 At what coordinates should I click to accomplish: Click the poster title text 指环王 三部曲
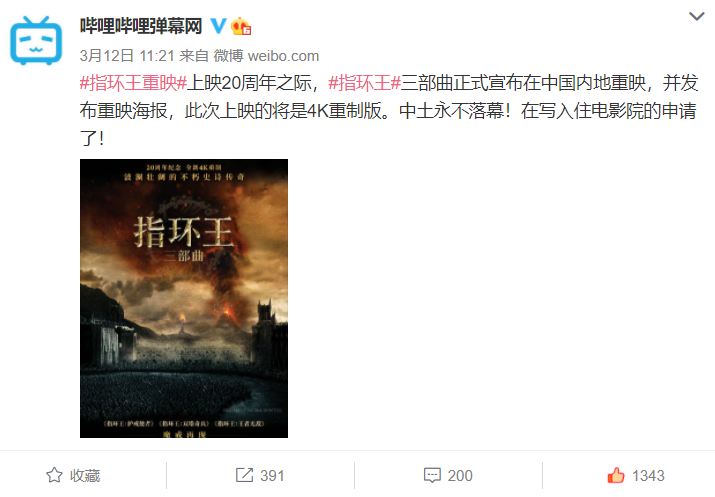(x=183, y=238)
